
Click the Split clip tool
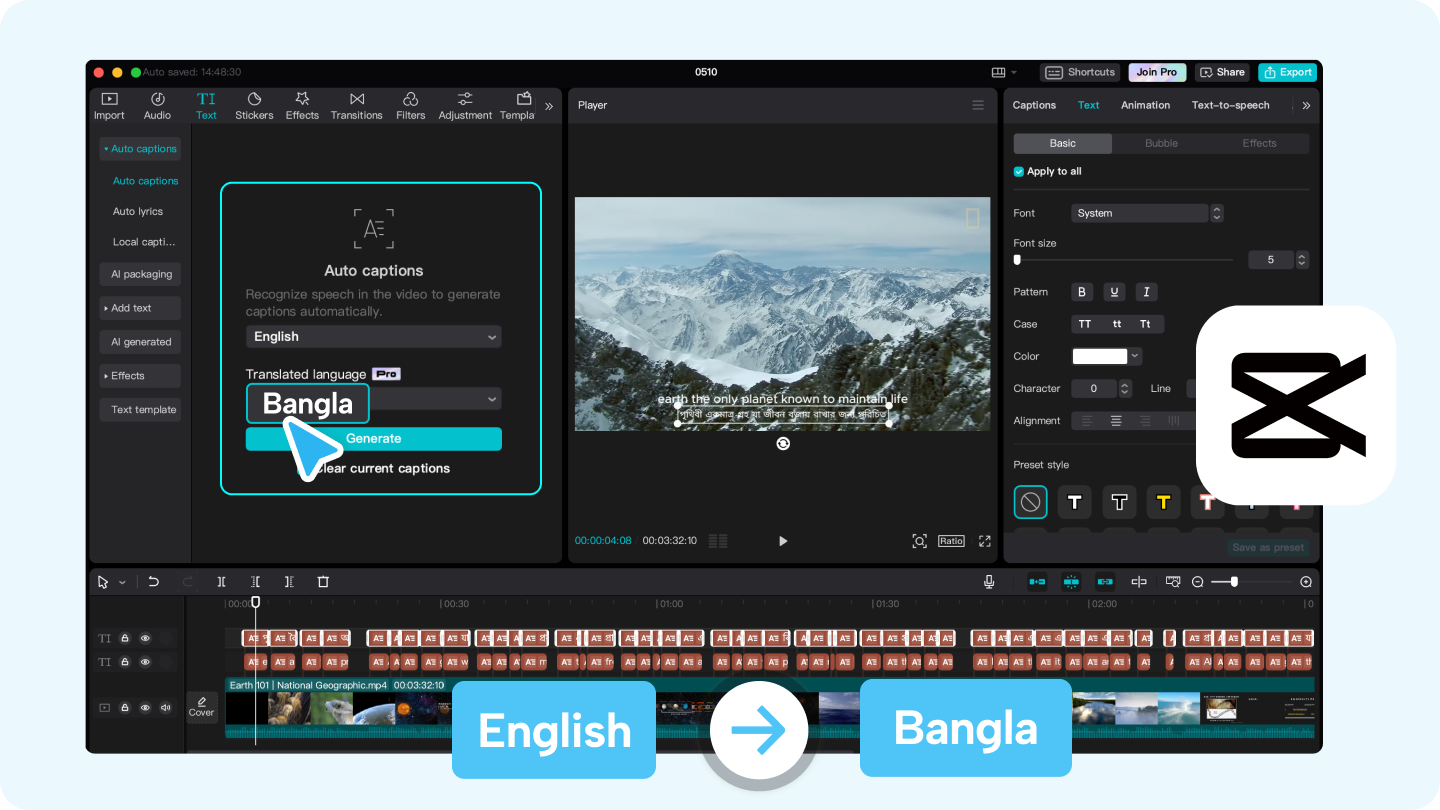(221, 581)
